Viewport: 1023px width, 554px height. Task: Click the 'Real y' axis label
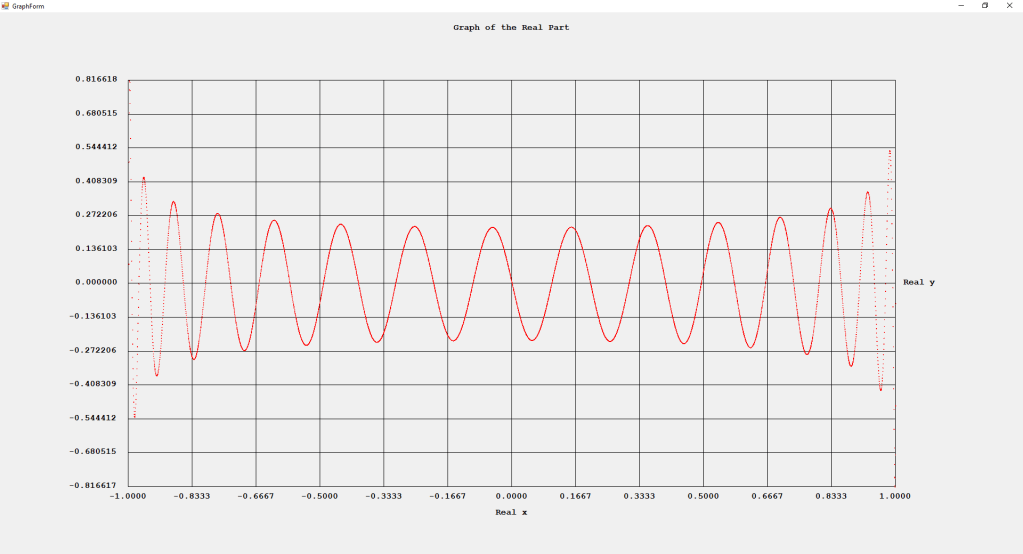pyautogui.click(x=919, y=283)
